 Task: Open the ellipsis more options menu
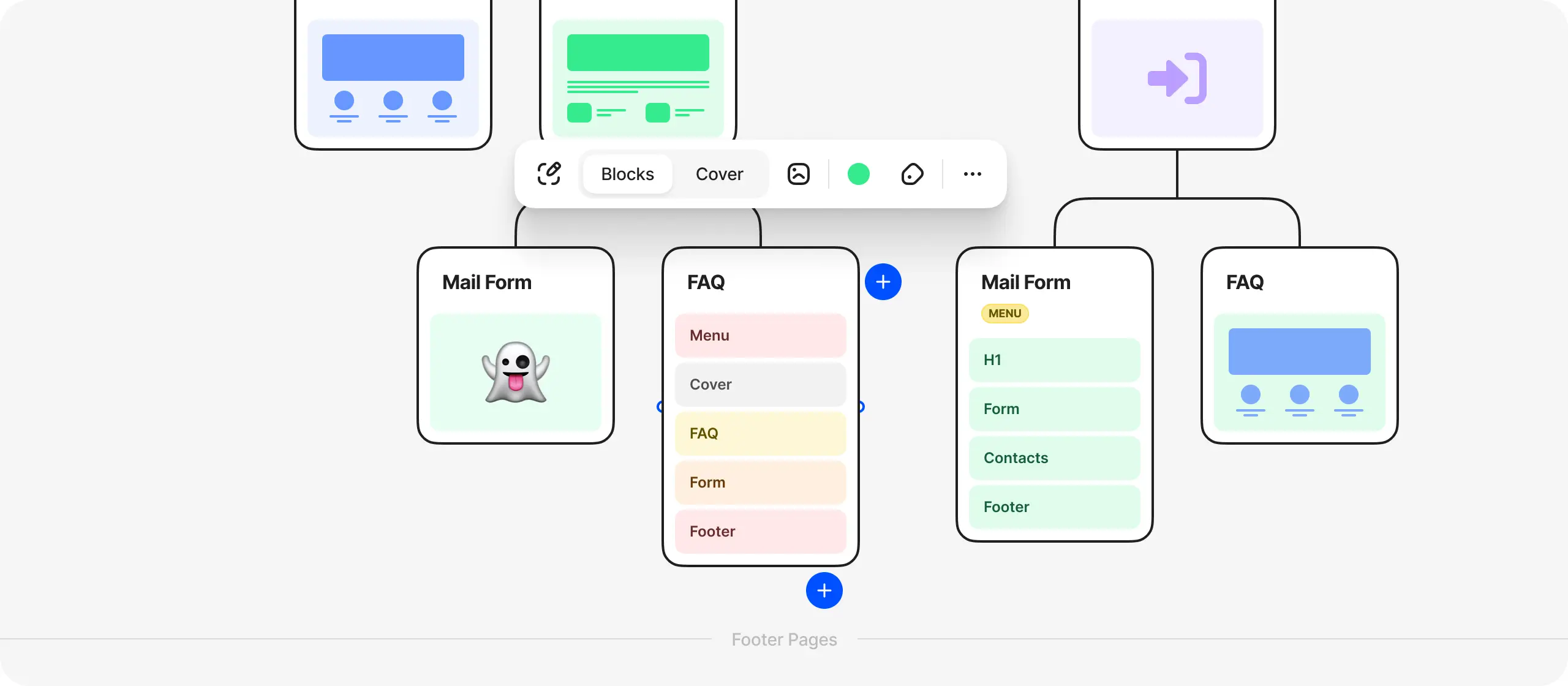point(973,175)
